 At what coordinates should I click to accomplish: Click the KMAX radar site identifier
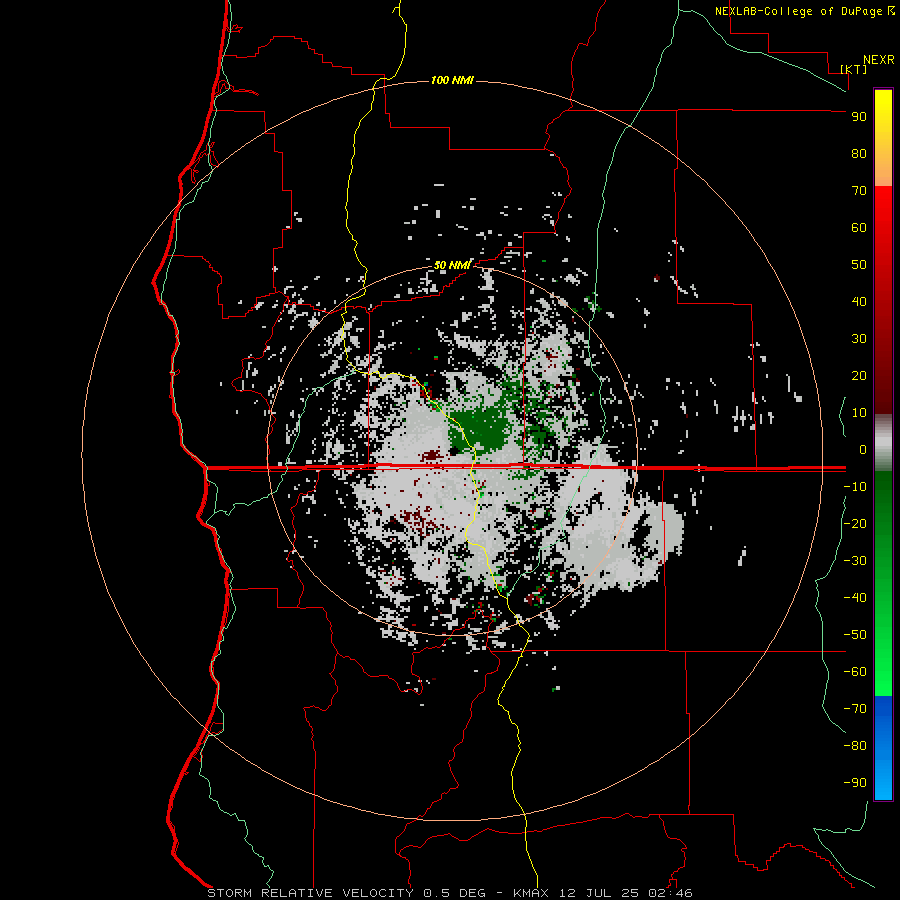(530, 893)
